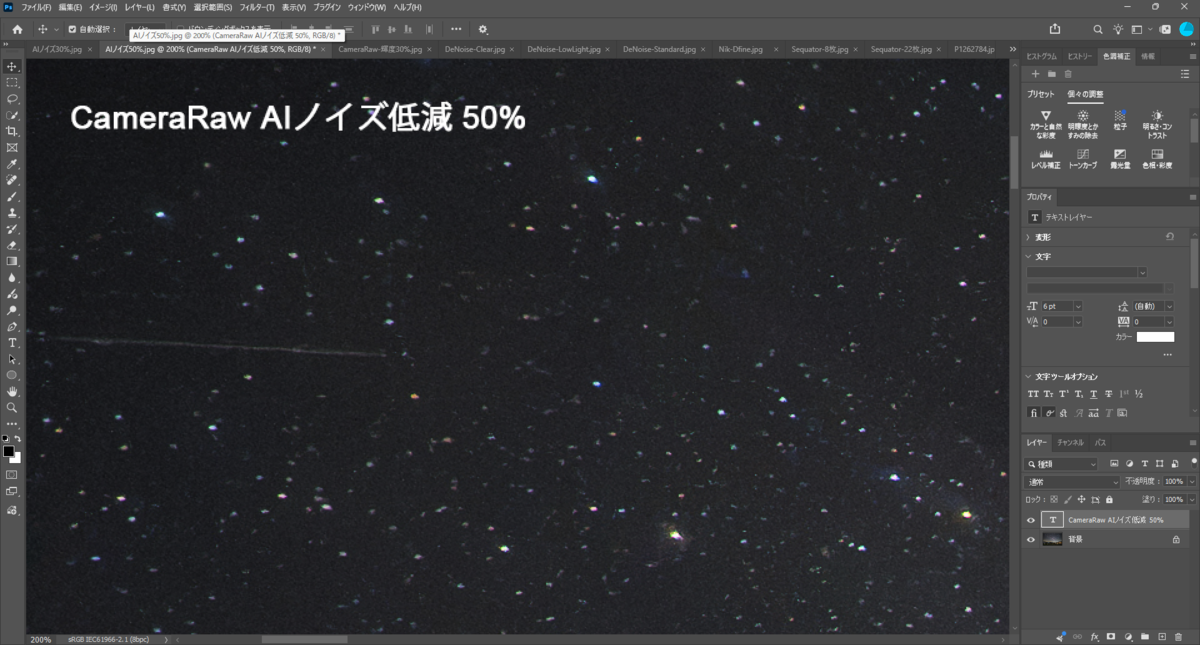The width and height of the screenshot is (1200, 645).
Task: Open the ファイル(F) menu
Action: (x=36, y=7)
